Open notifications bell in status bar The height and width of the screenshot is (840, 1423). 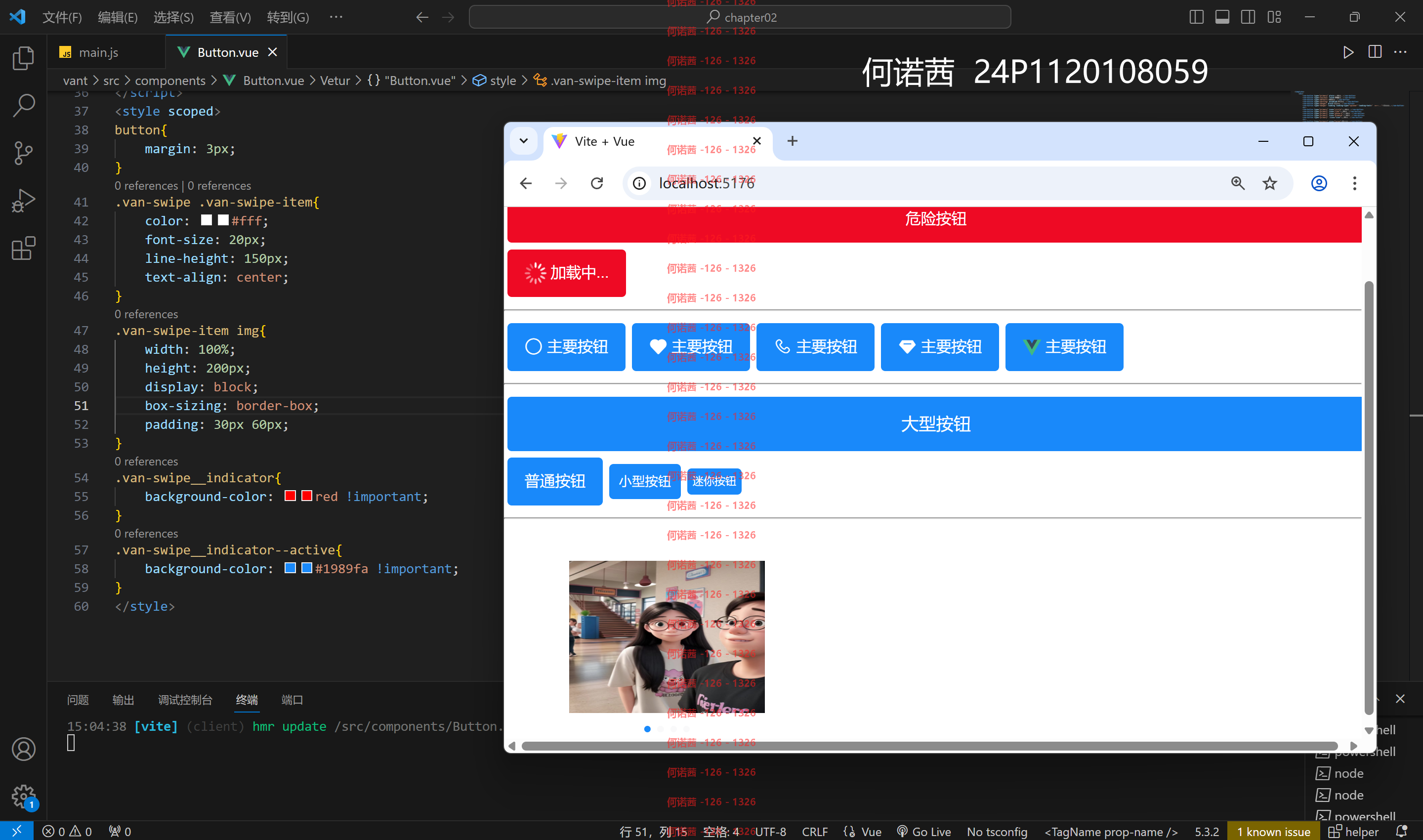click(1401, 831)
